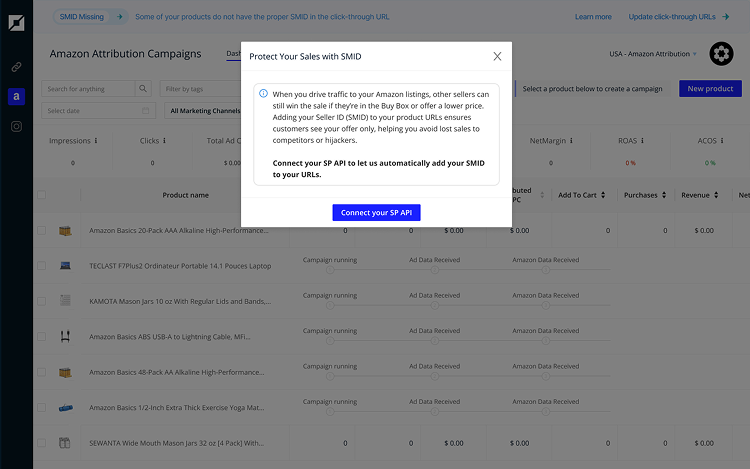Sort by Revenue column
Screen dimensions: 750x469
click(716, 195)
